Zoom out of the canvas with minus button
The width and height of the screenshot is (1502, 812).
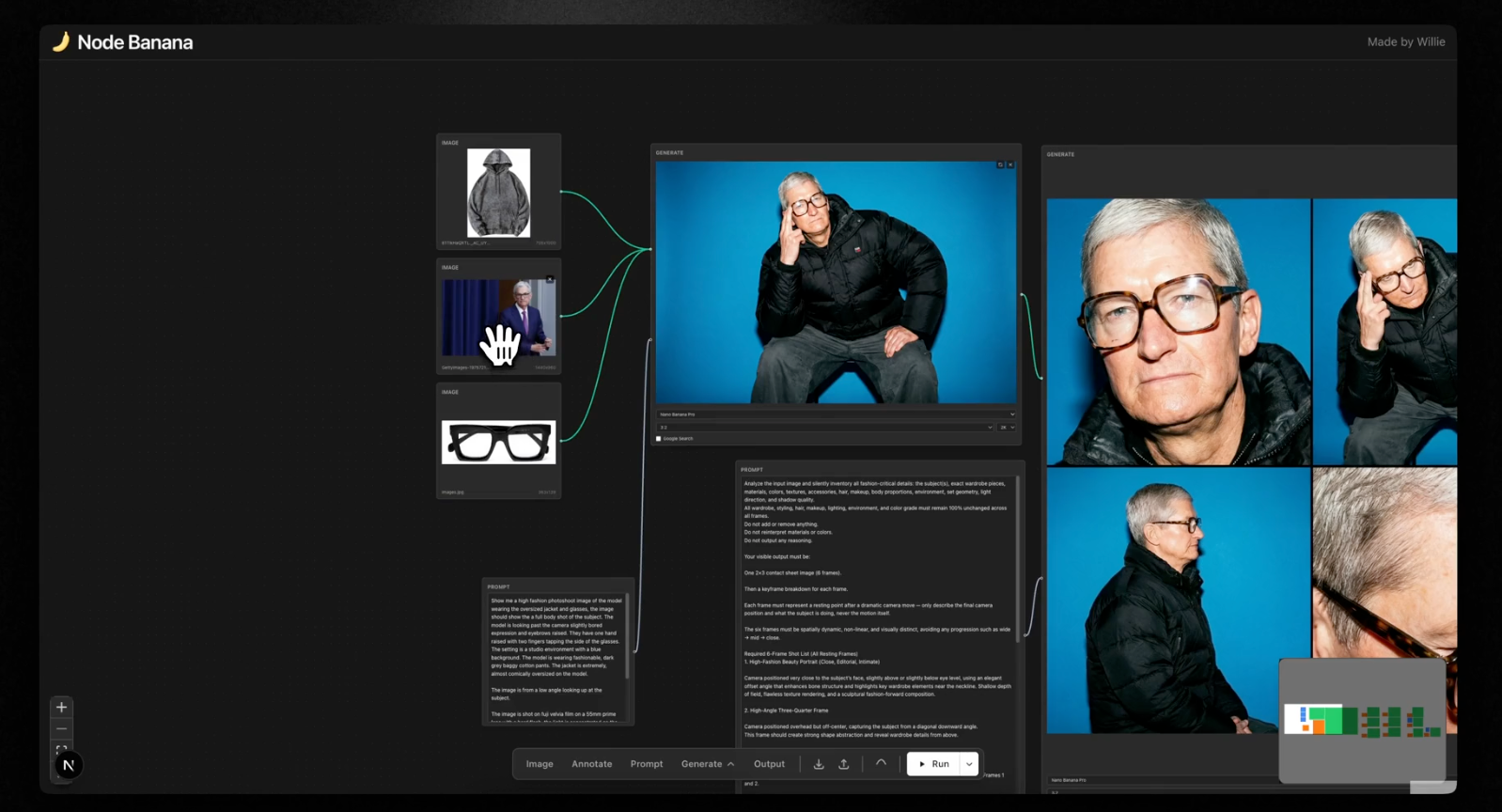pos(61,729)
